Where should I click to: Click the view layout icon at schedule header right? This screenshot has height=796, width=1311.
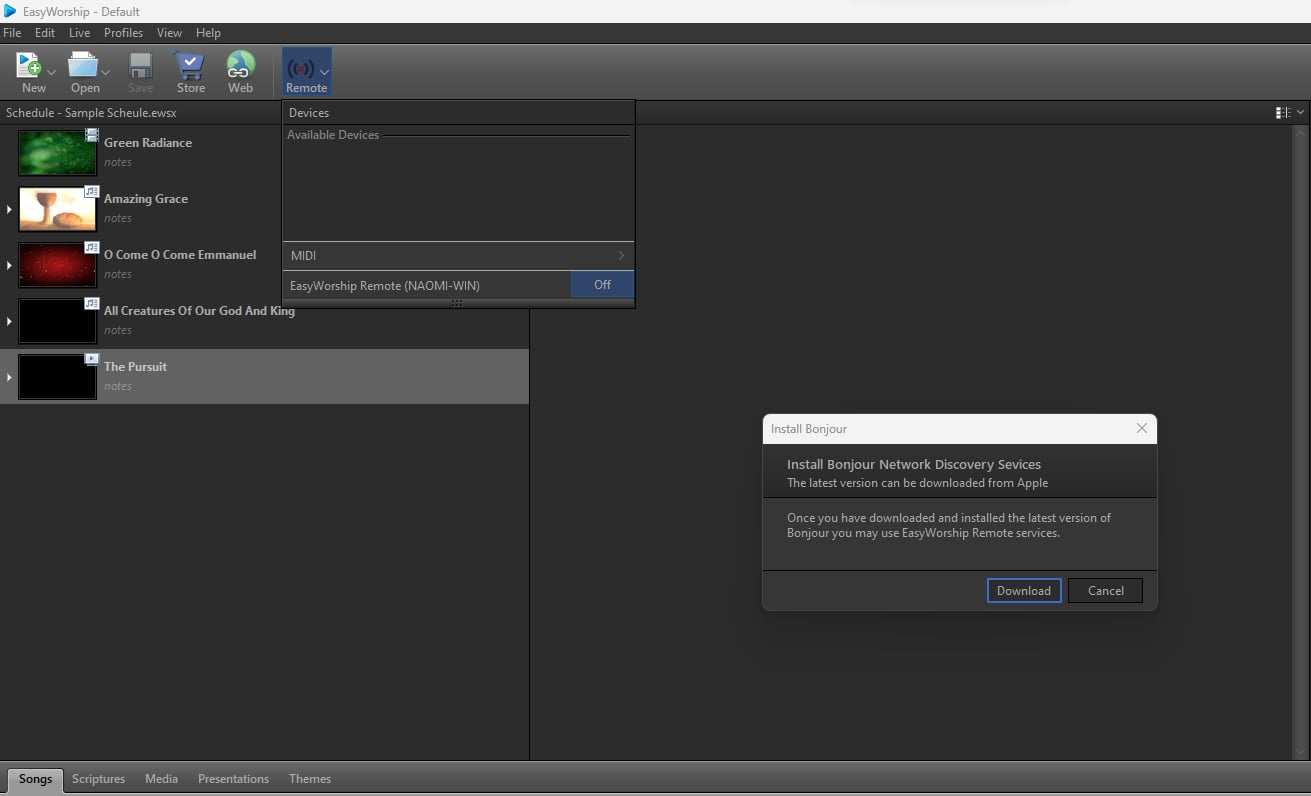coord(1283,113)
